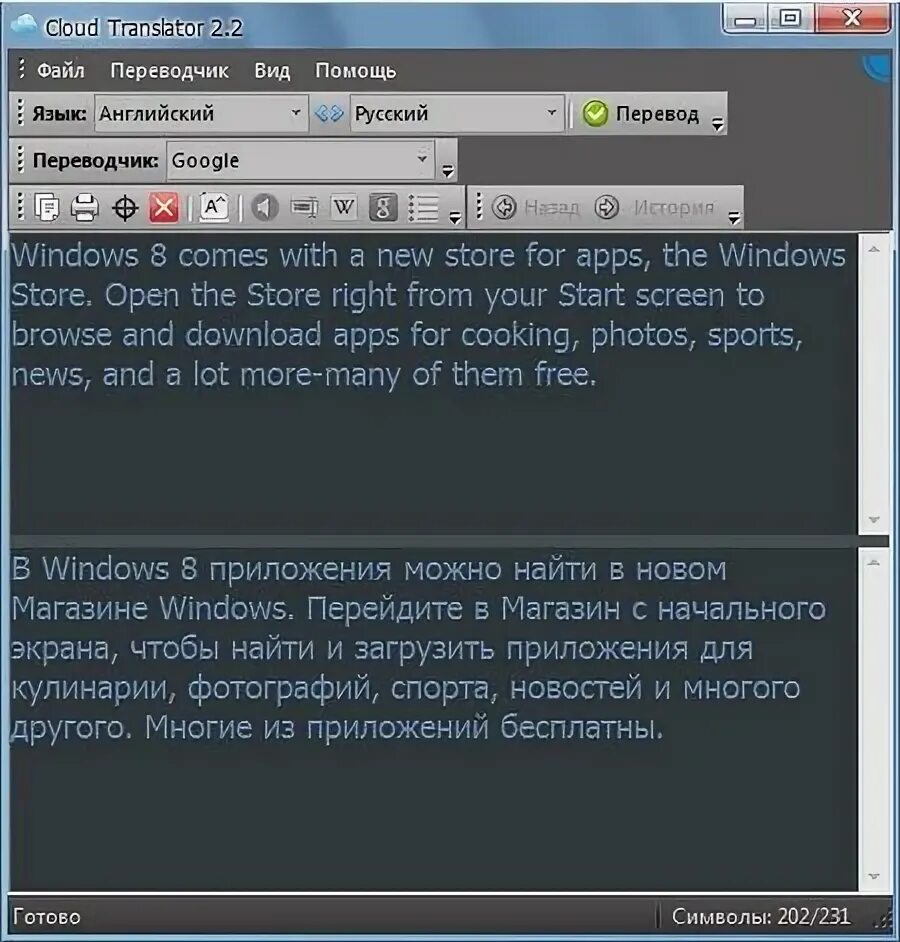
Task: Click the font size 'A' icon
Action: pos(214,208)
